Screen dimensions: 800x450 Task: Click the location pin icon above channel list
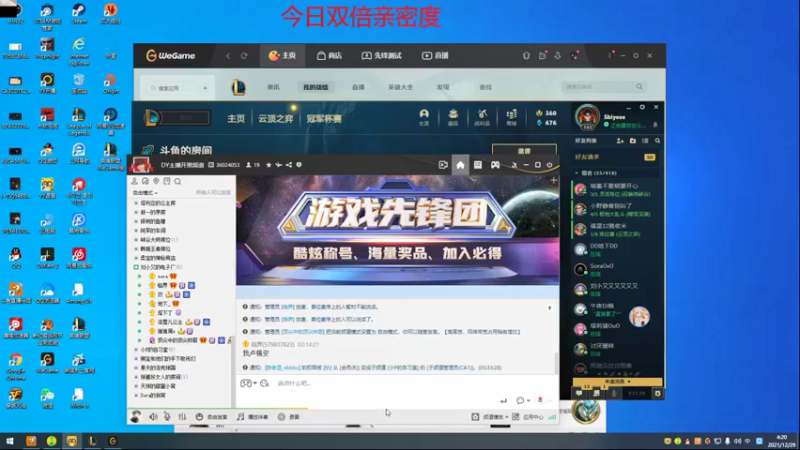tap(156, 182)
